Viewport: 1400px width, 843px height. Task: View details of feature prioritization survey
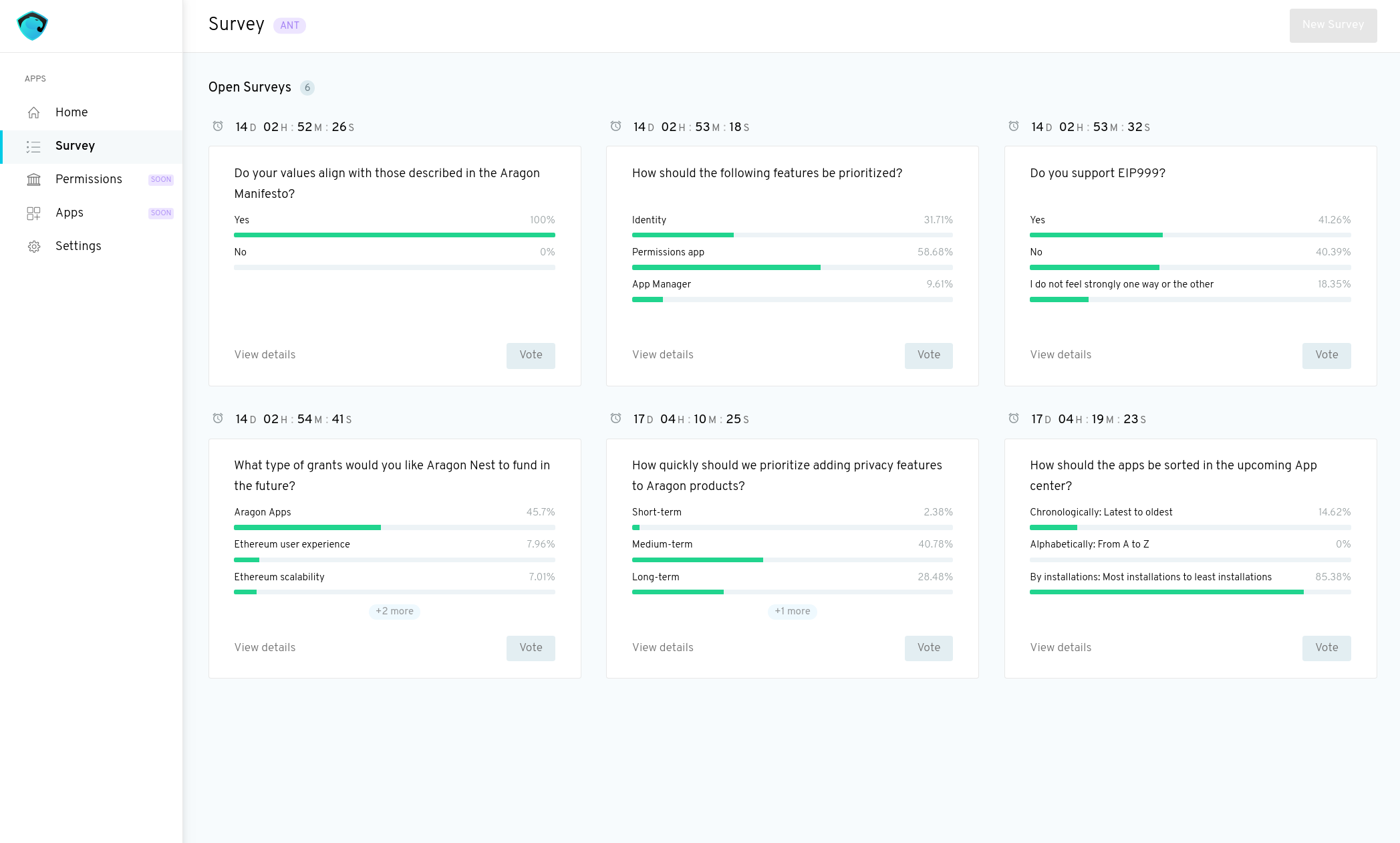point(663,355)
